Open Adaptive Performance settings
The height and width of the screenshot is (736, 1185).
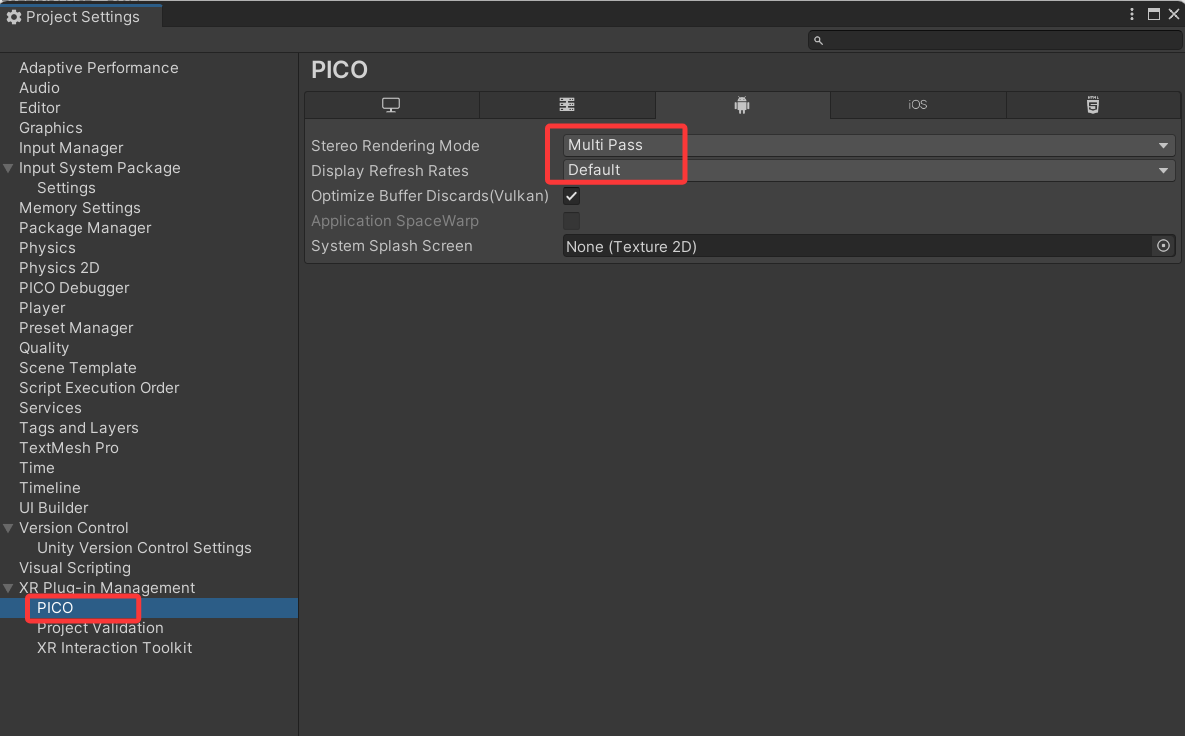tap(98, 68)
